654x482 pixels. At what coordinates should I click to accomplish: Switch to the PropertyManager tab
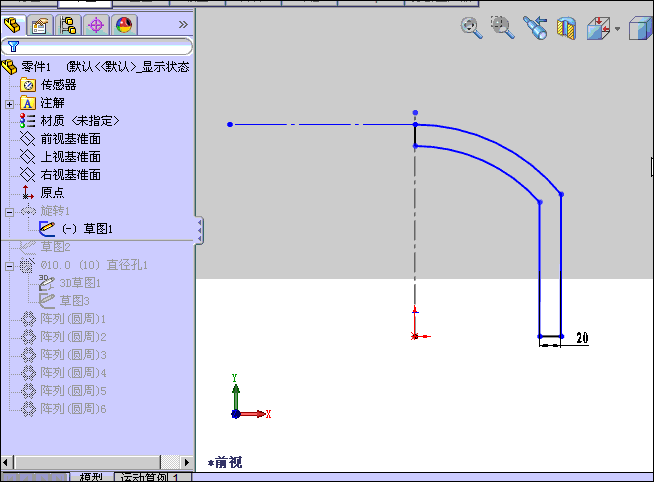click(40, 25)
